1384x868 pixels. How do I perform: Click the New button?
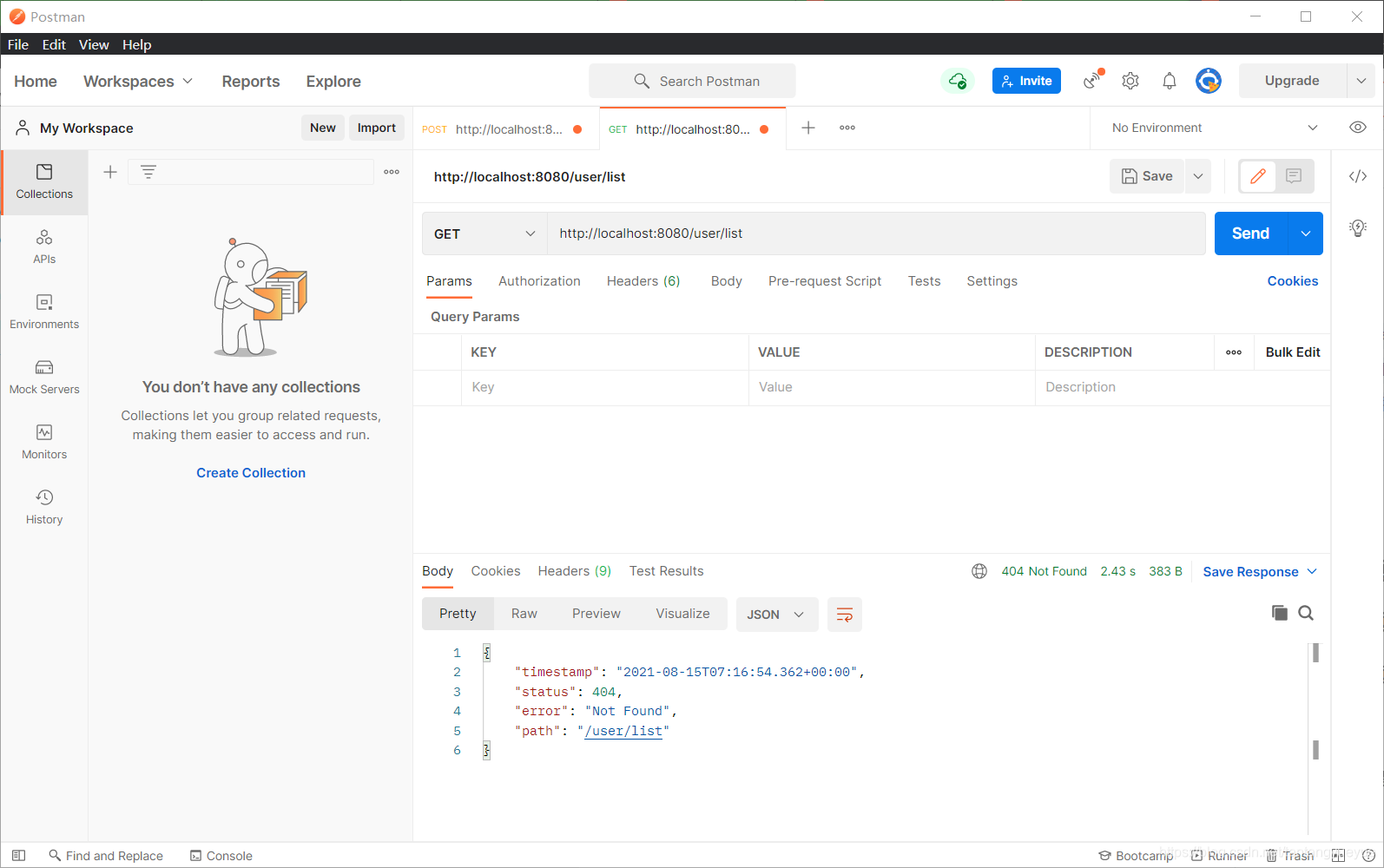[x=323, y=128]
